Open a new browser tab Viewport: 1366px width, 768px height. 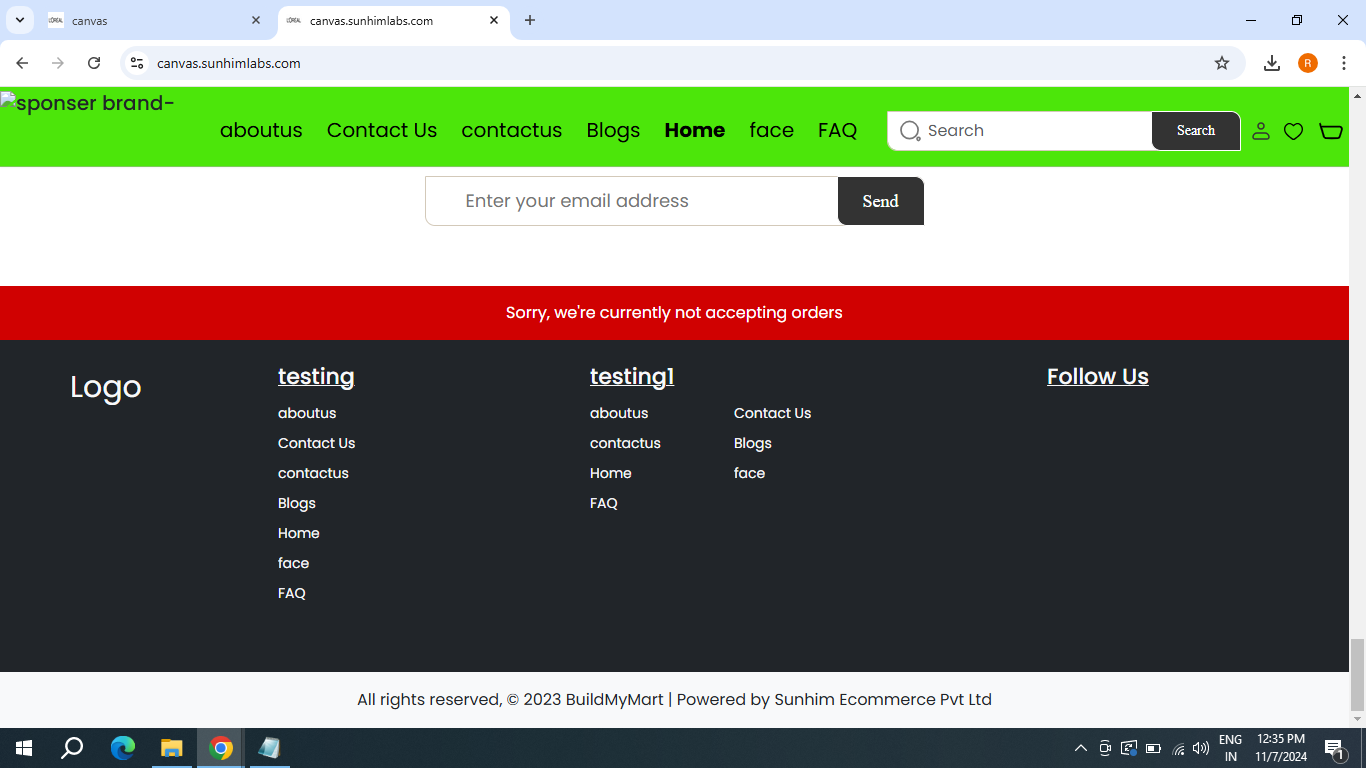(x=530, y=20)
